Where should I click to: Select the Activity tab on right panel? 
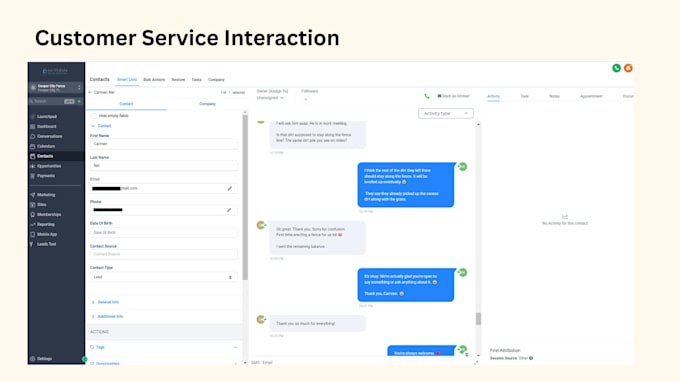494,96
